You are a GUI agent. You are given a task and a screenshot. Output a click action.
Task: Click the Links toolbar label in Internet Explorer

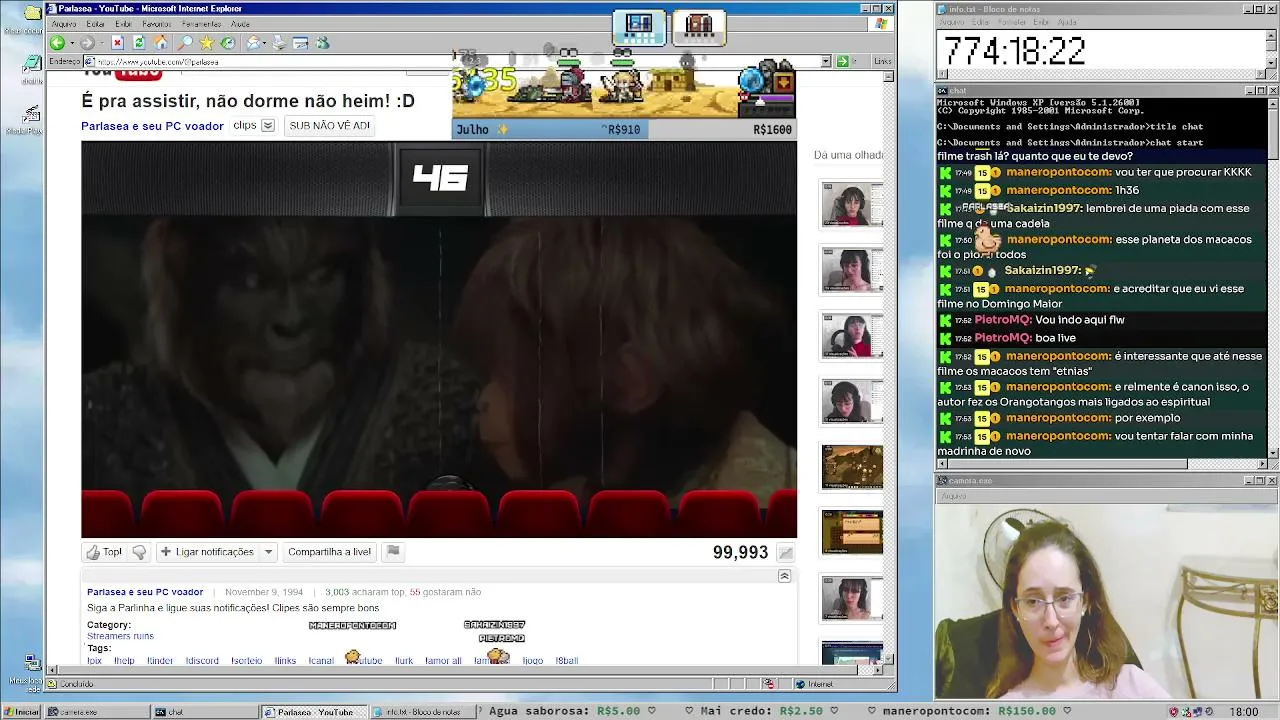(882, 61)
